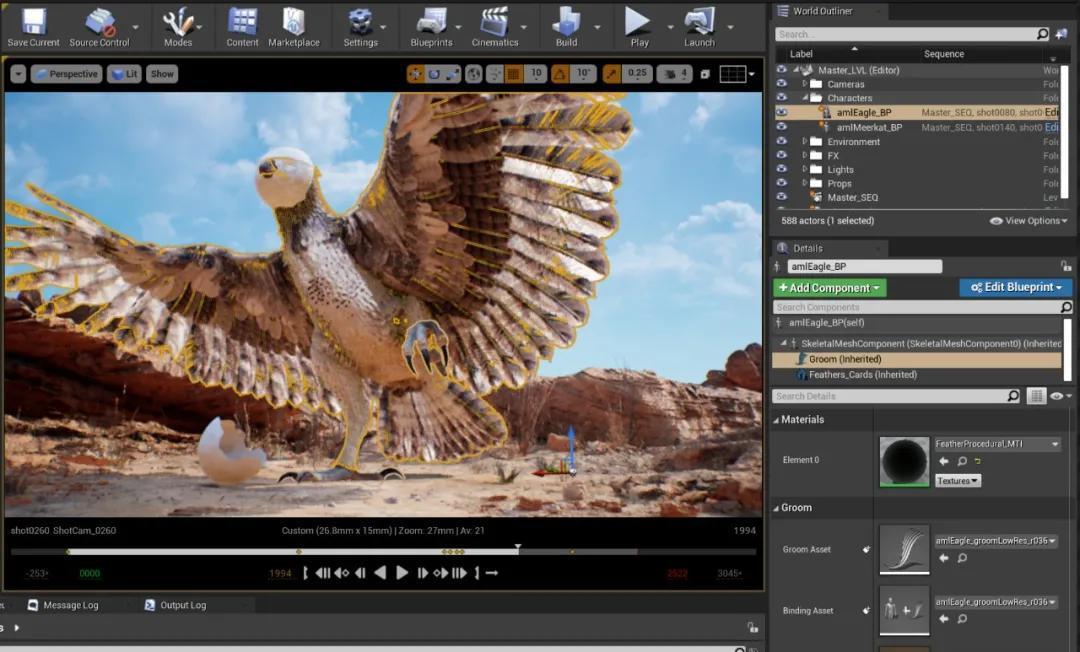
Task: Toggle visibility of Lights folder
Action: (781, 169)
